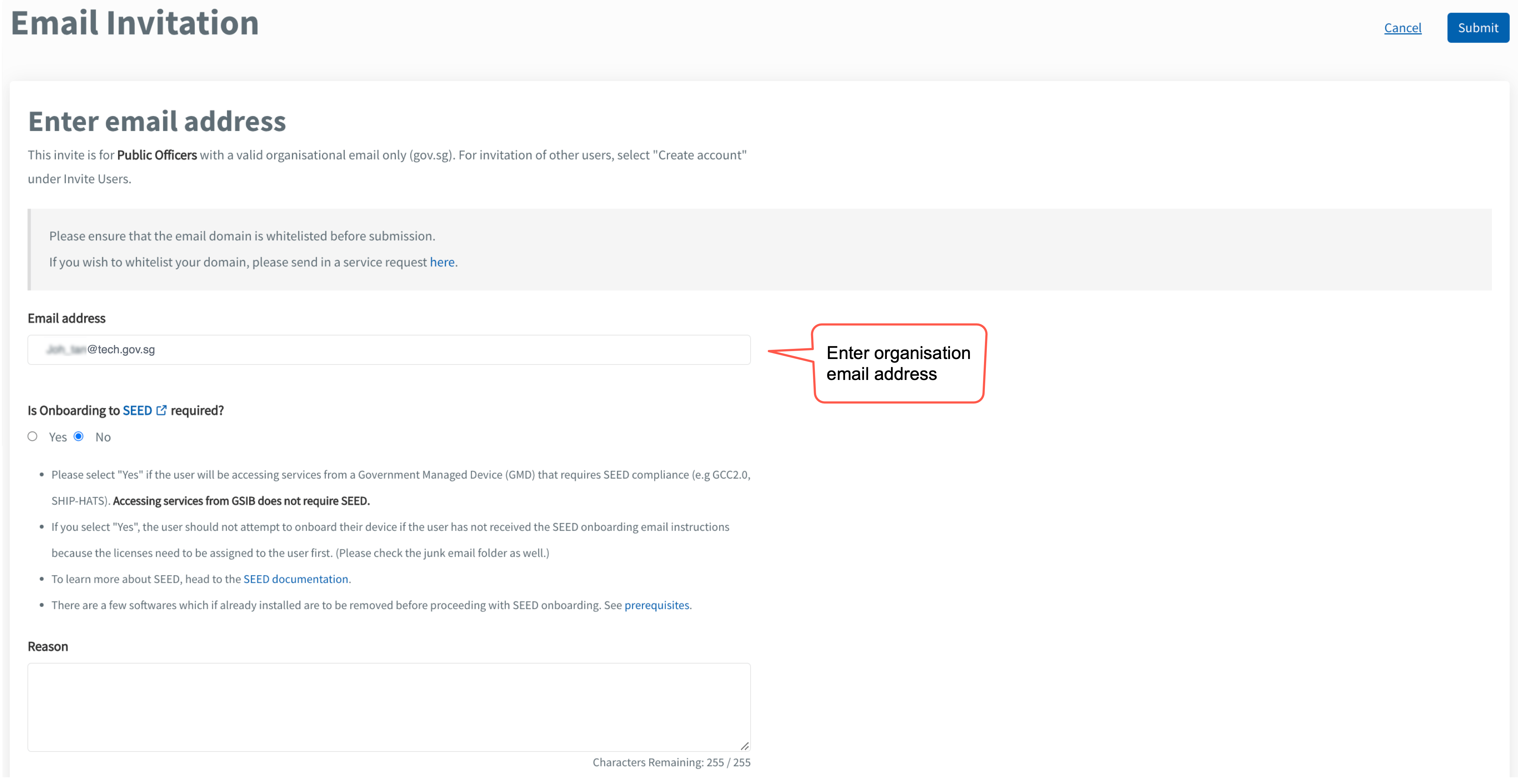
Task: Click the 'No' option label text
Action: pos(103,437)
